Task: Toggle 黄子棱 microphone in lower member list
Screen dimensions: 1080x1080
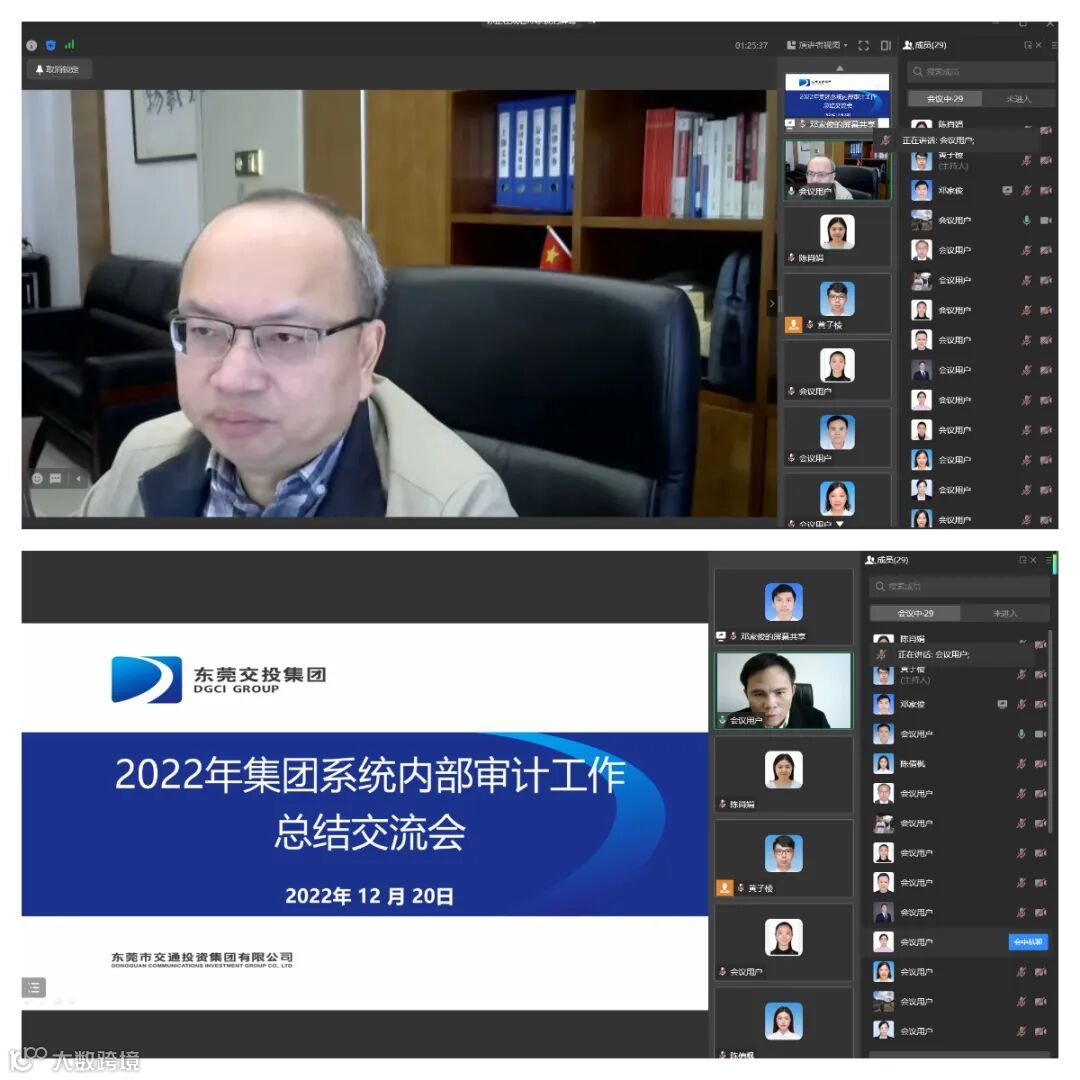Action: coord(1021,675)
